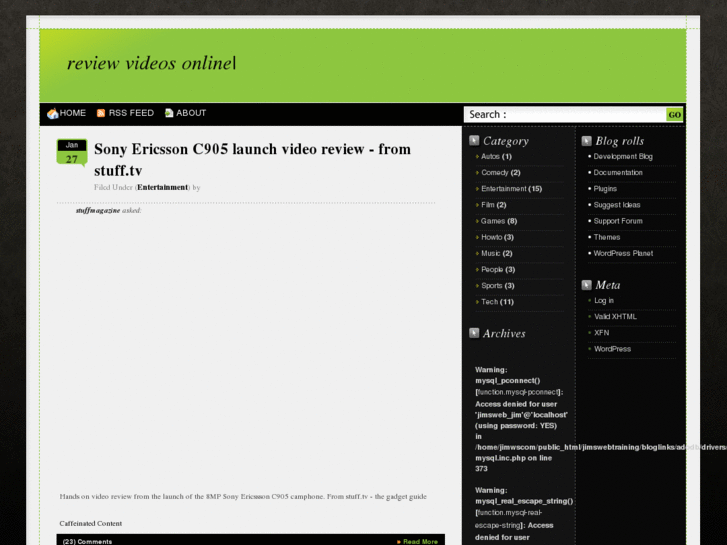The height and width of the screenshot is (545, 727).
Task: Select the People category
Action: coord(492,269)
